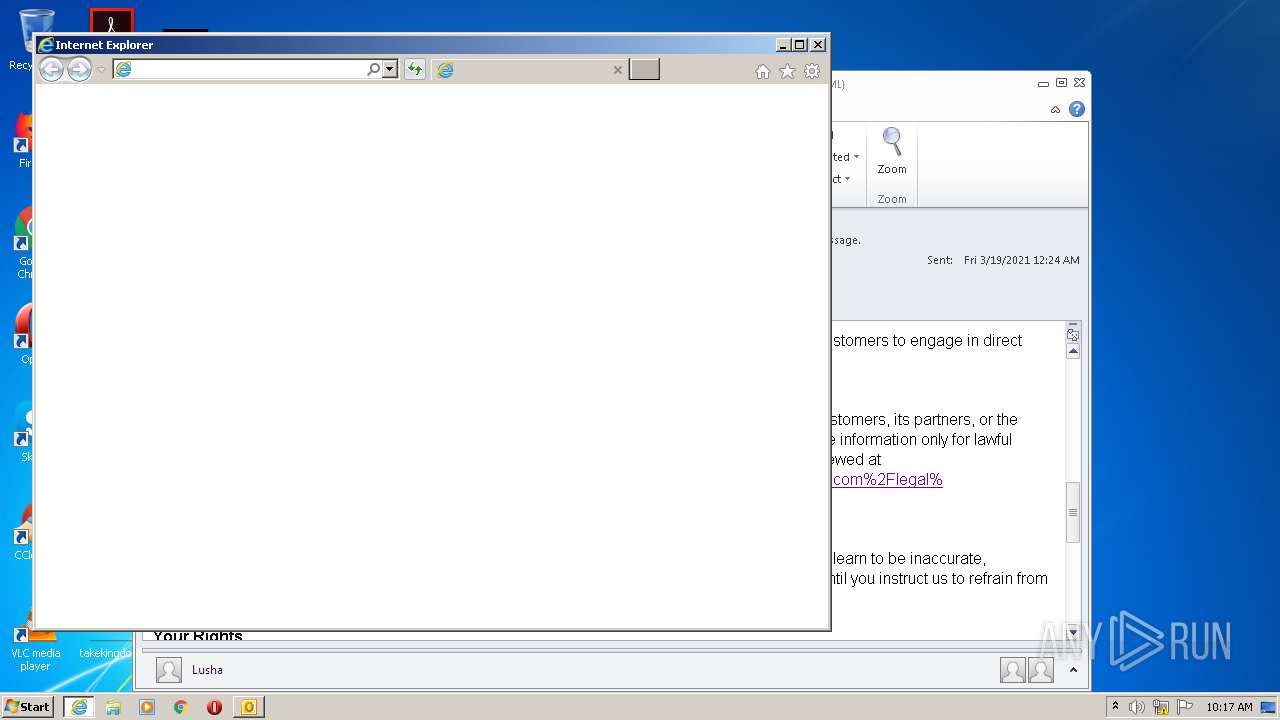Image resolution: width=1280 pixels, height=720 pixels.
Task: Click Zoom magnifier in Outlook ribbon
Action: point(892,152)
